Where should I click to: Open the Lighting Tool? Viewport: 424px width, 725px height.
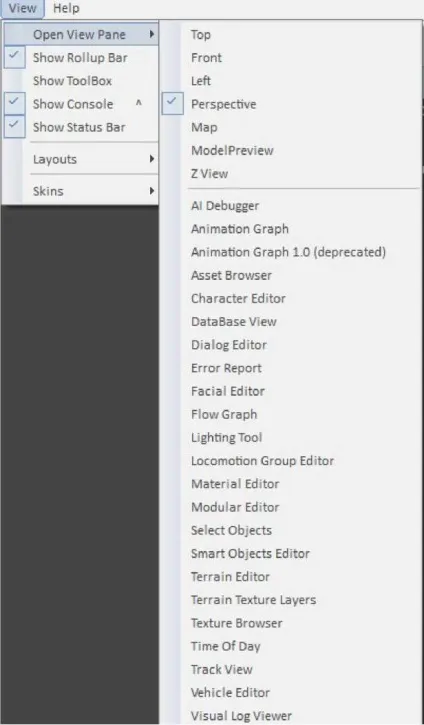291,437
